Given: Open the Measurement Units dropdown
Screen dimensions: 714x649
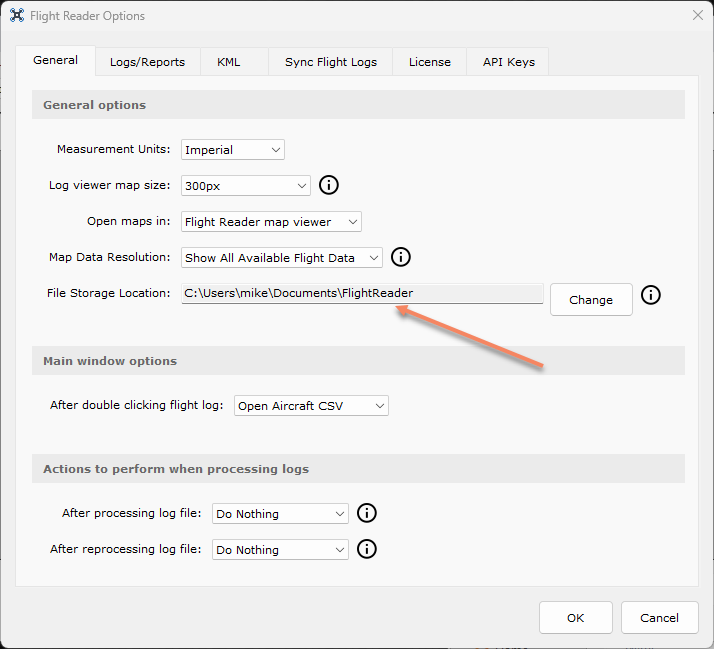Looking at the screenshot, I should pyautogui.click(x=233, y=150).
